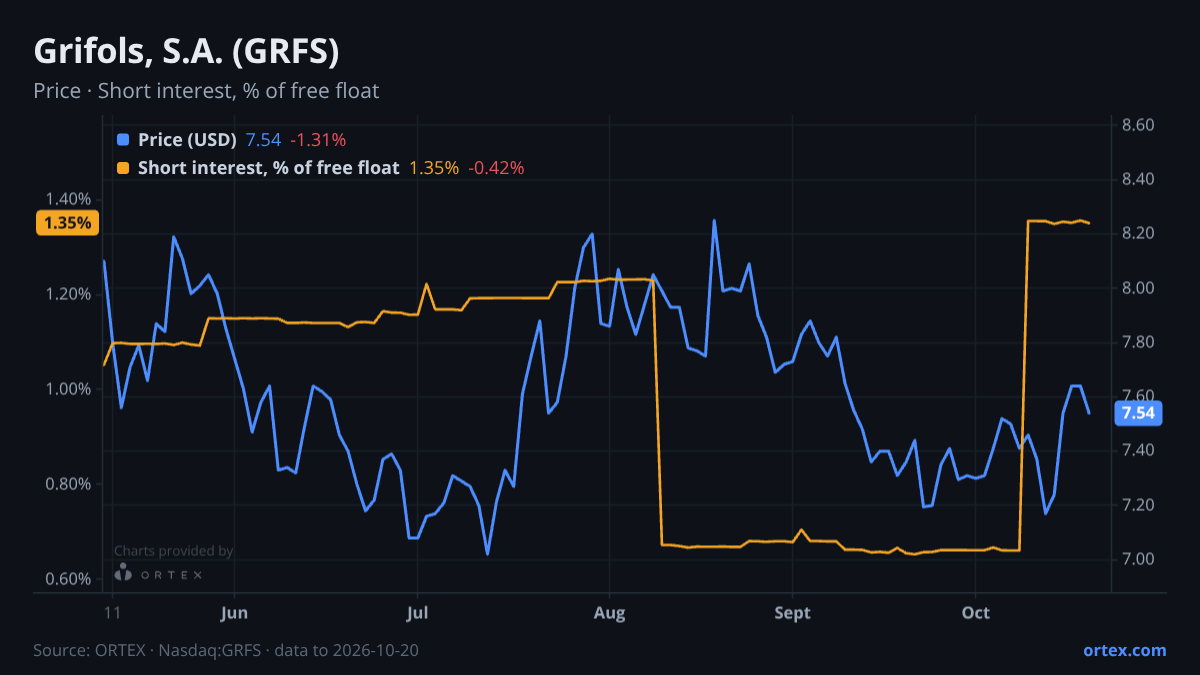Click the 7.20 right axis label
Image resolution: width=1200 pixels, height=675 pixels.
coord(1138,504)
